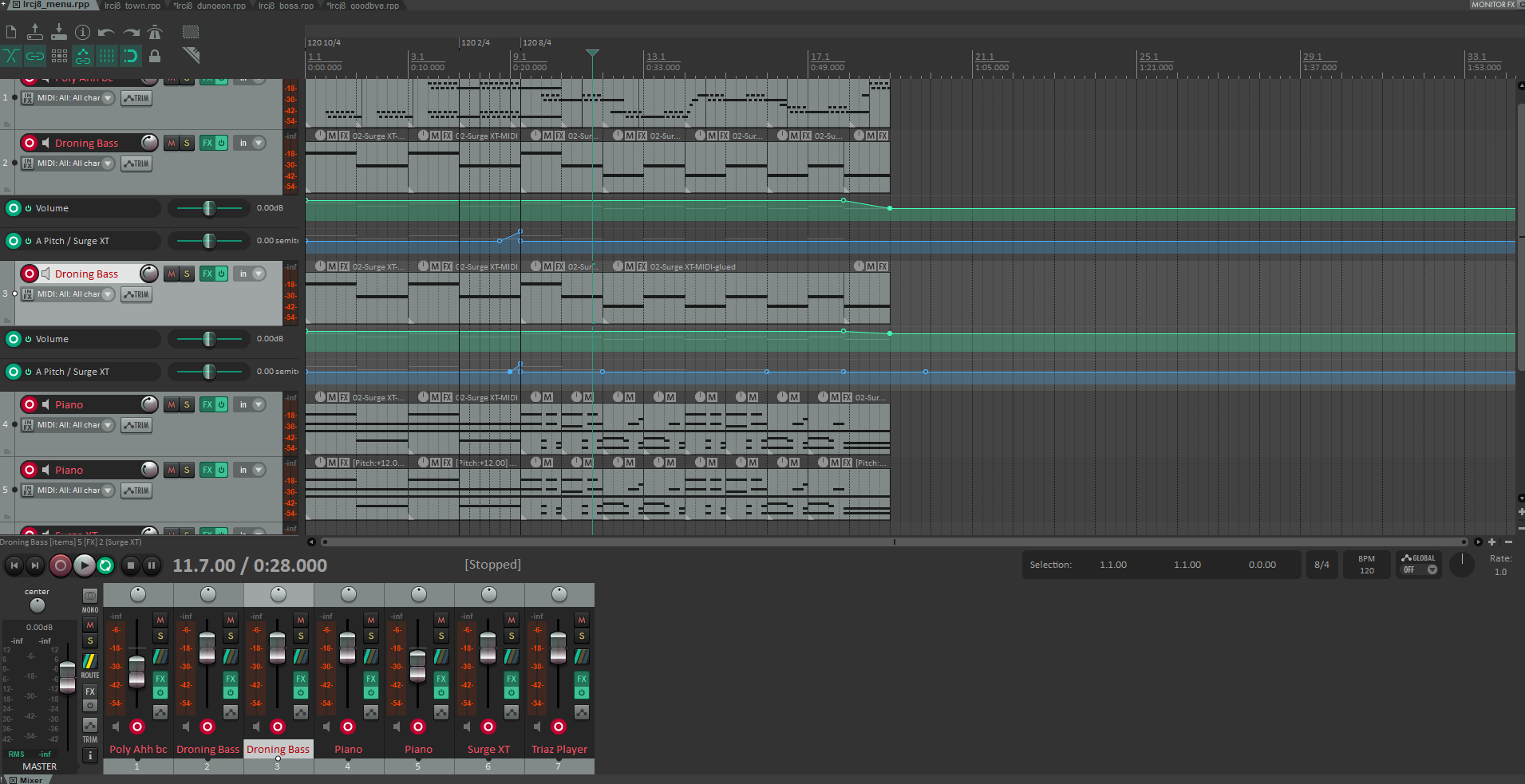Open MIDI input dropdown on track 2
The width and height of the screenshot is (1525, 784).
click(x=108, y=163)
